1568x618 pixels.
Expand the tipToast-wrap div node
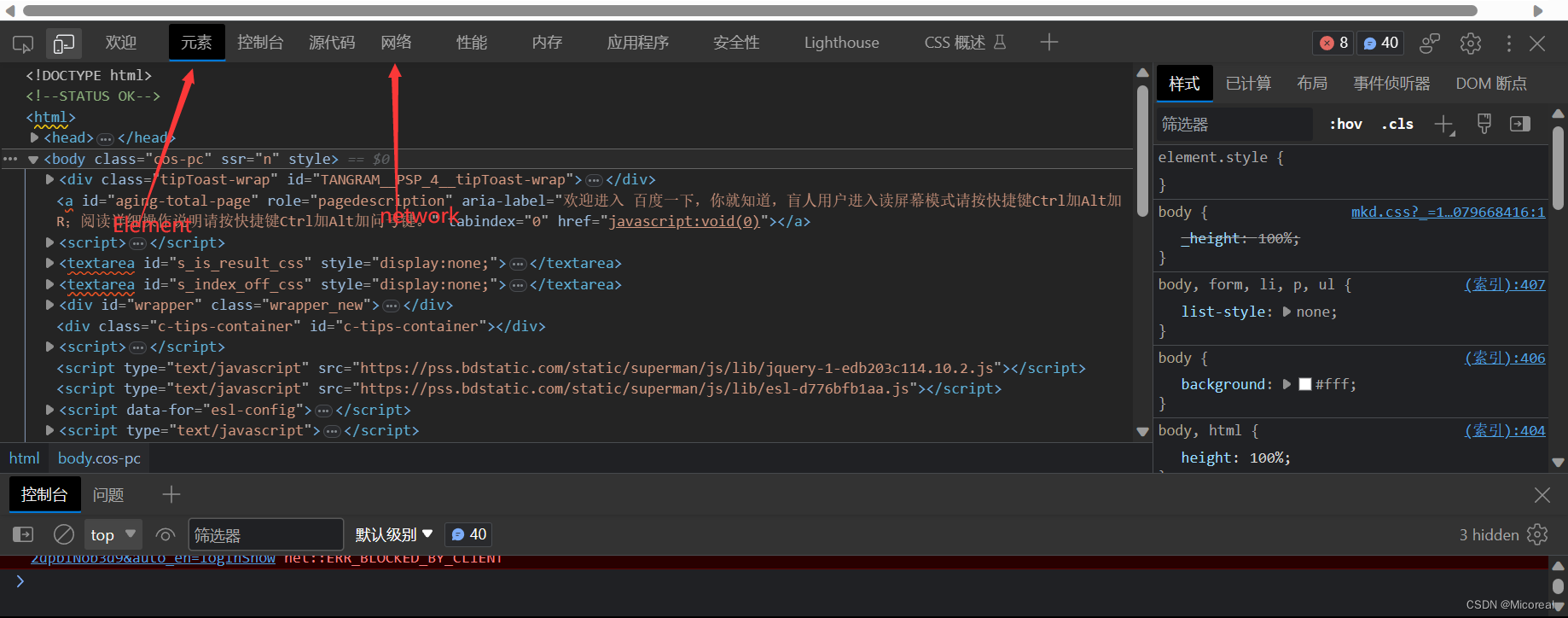click(x=49, y=179)
